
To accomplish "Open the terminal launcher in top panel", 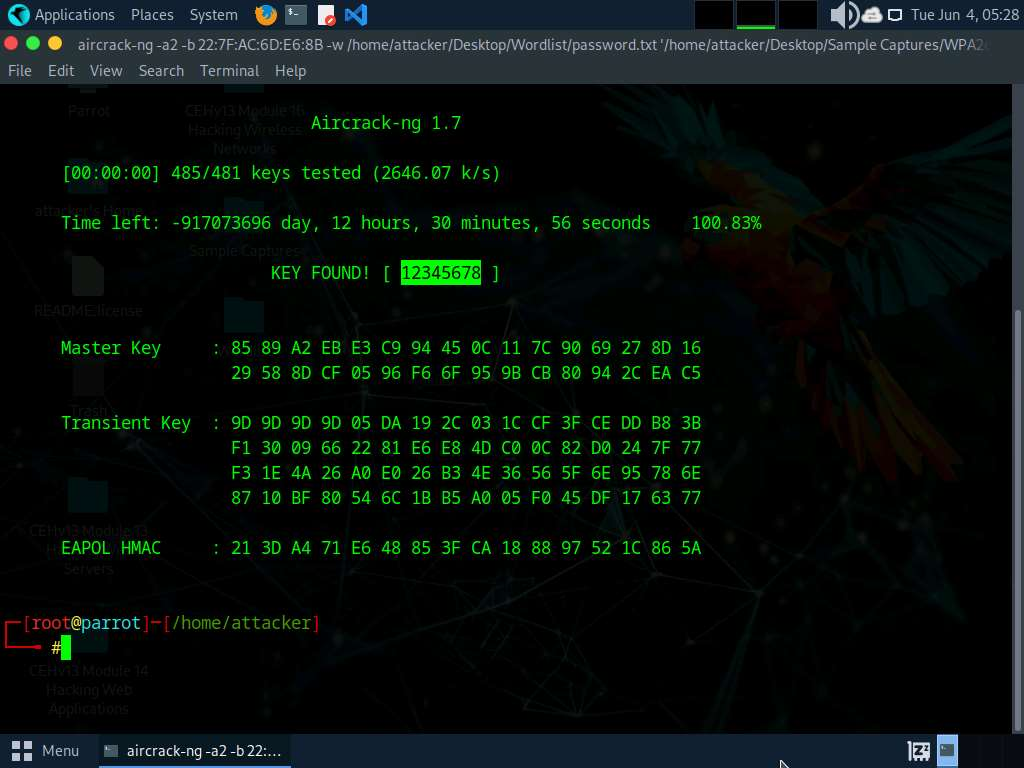I will pos(295,15).
